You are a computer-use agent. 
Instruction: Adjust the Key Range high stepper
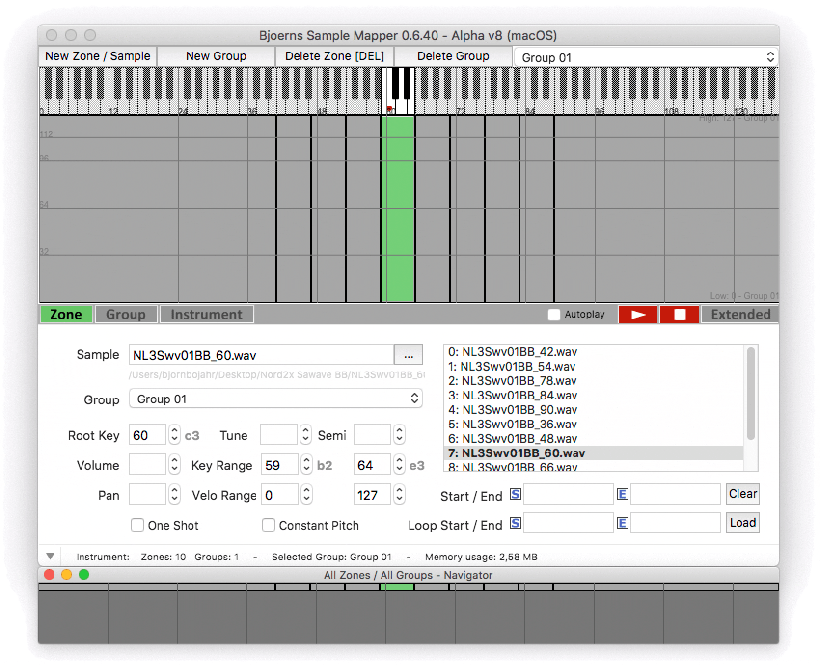[x=399, y=464]
